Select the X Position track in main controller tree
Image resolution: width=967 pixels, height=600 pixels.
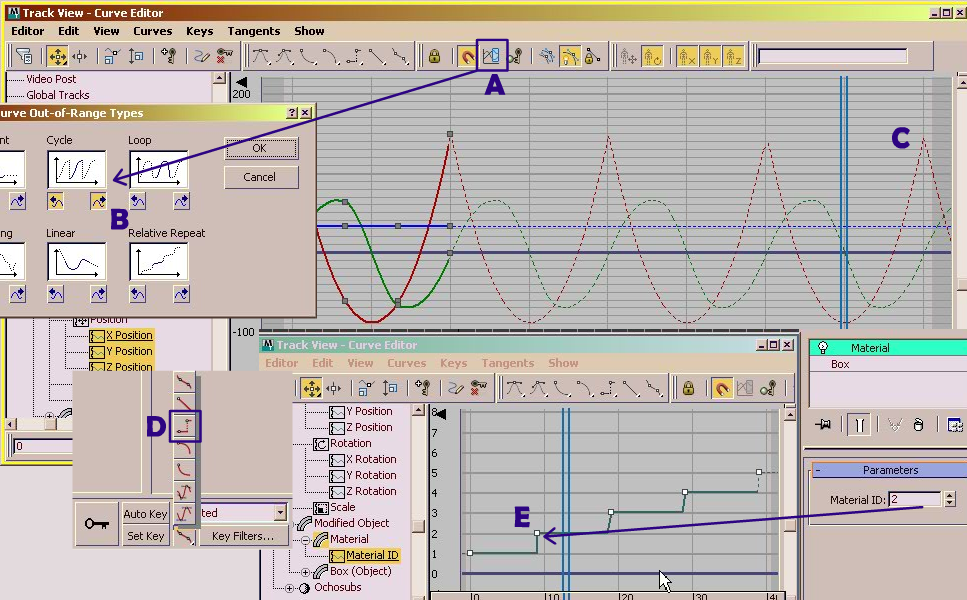coord(129,335)
